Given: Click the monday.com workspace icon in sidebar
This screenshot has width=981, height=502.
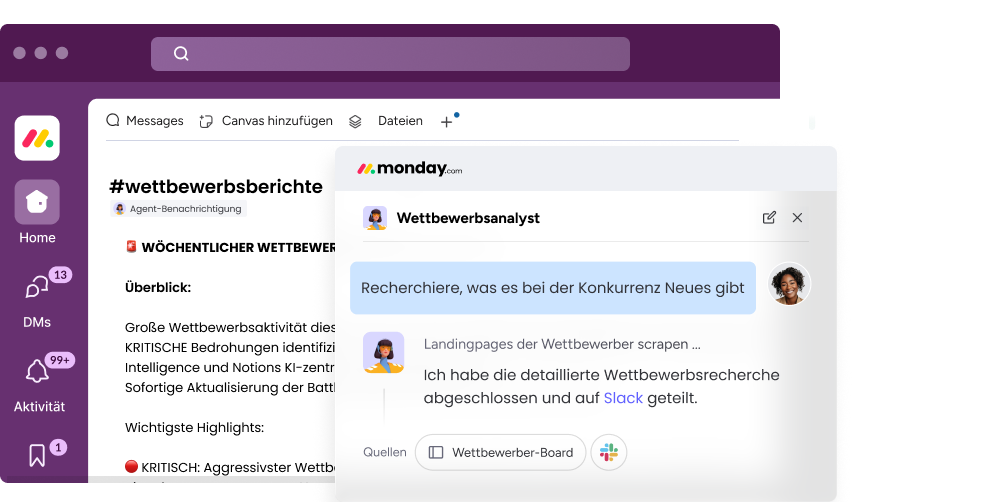Looking at the screenshot, I should (x=37, y=138).
